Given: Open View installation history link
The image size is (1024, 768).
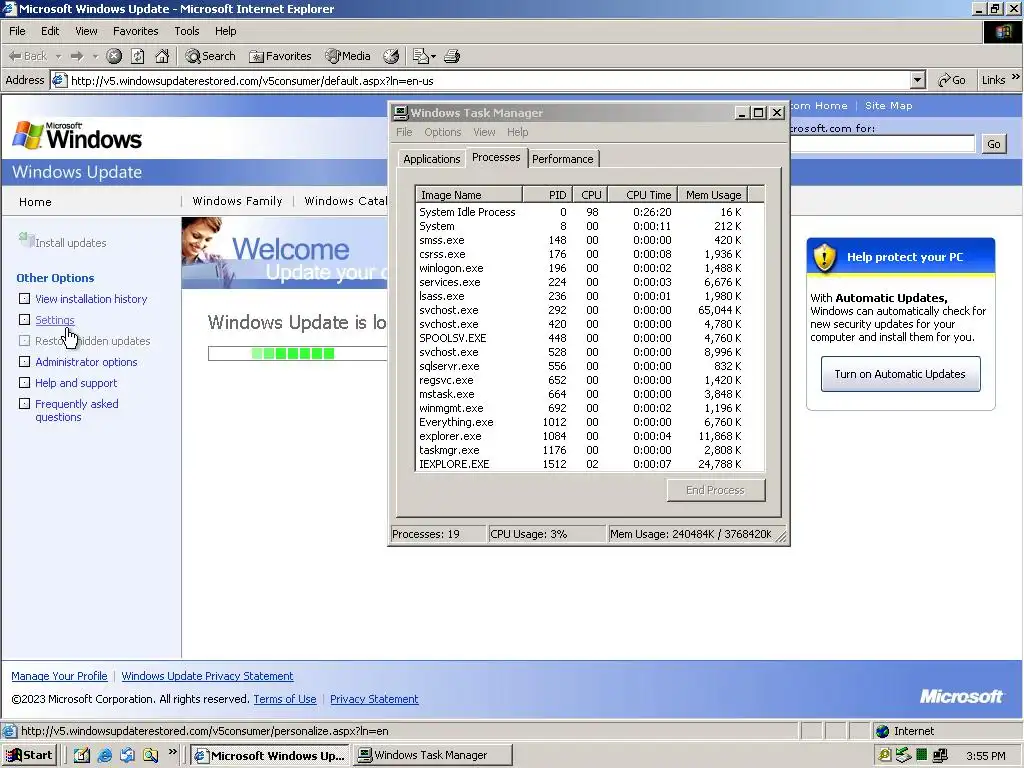Looking at the screenshot, I should coord(91,299).
